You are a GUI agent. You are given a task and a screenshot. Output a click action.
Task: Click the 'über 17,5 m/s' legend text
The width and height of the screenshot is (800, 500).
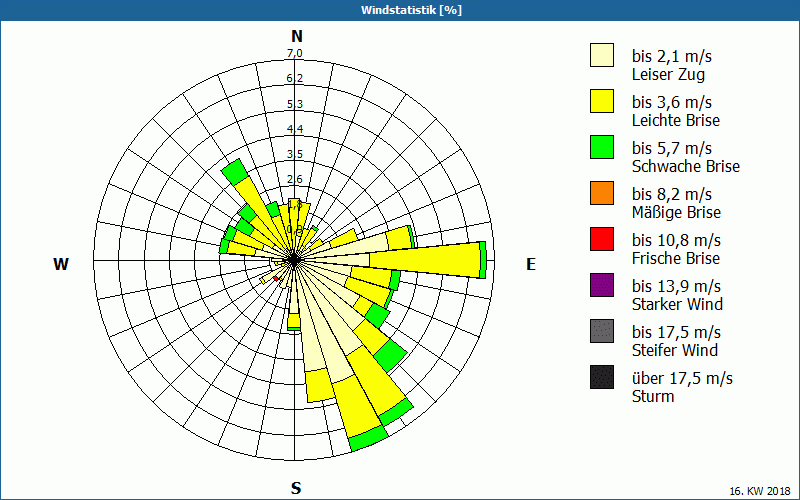682,379
